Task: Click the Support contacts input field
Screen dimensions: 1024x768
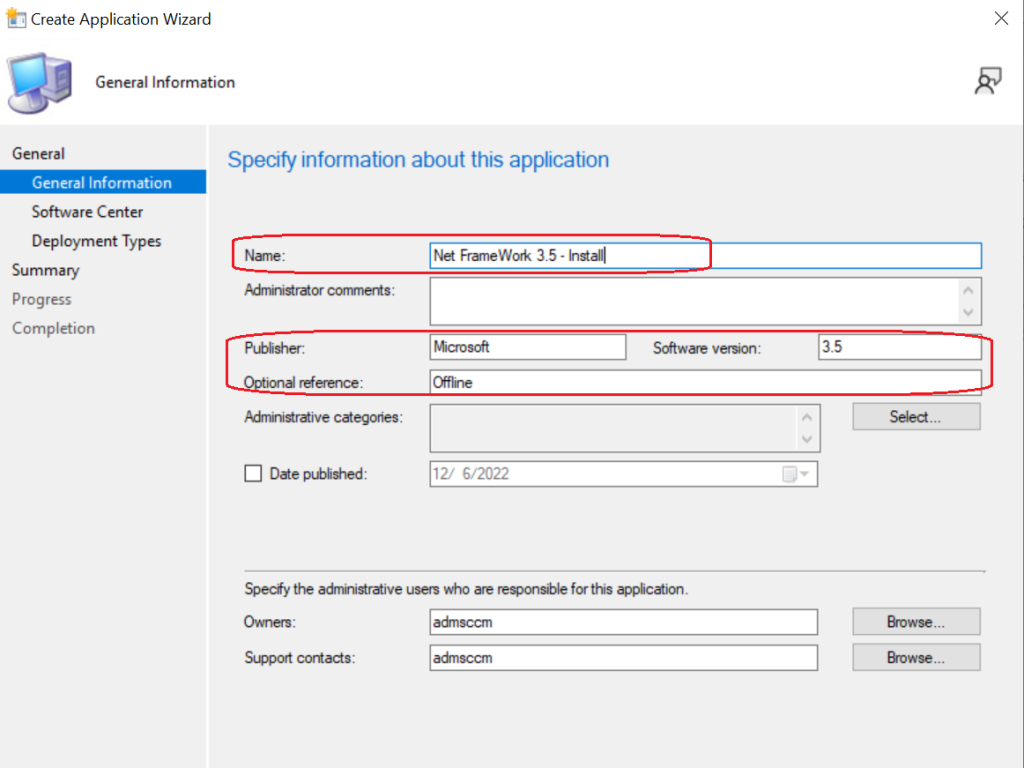Action: pos(624,658)
